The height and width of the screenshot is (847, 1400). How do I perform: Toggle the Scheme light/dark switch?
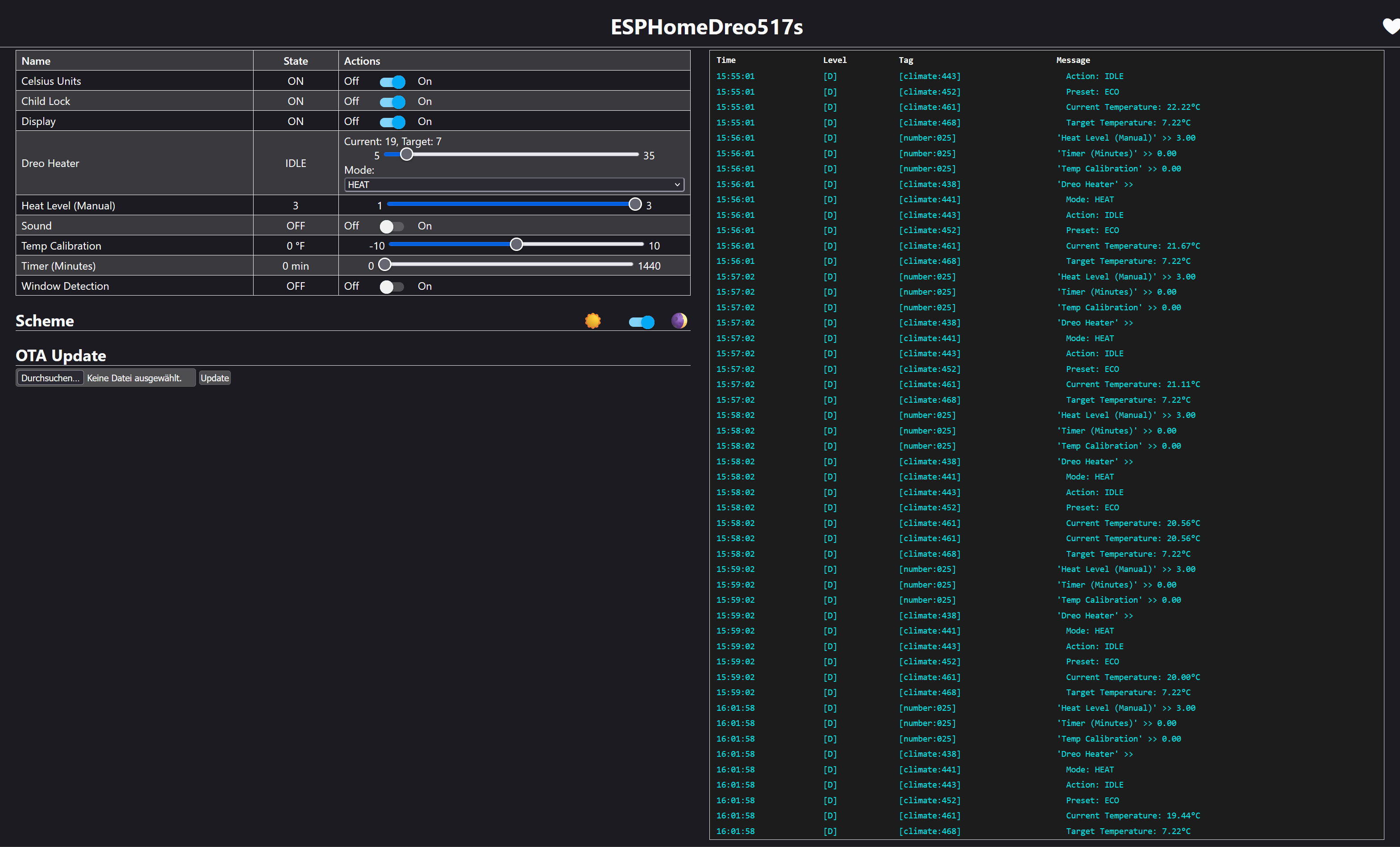tap(642, 322)
